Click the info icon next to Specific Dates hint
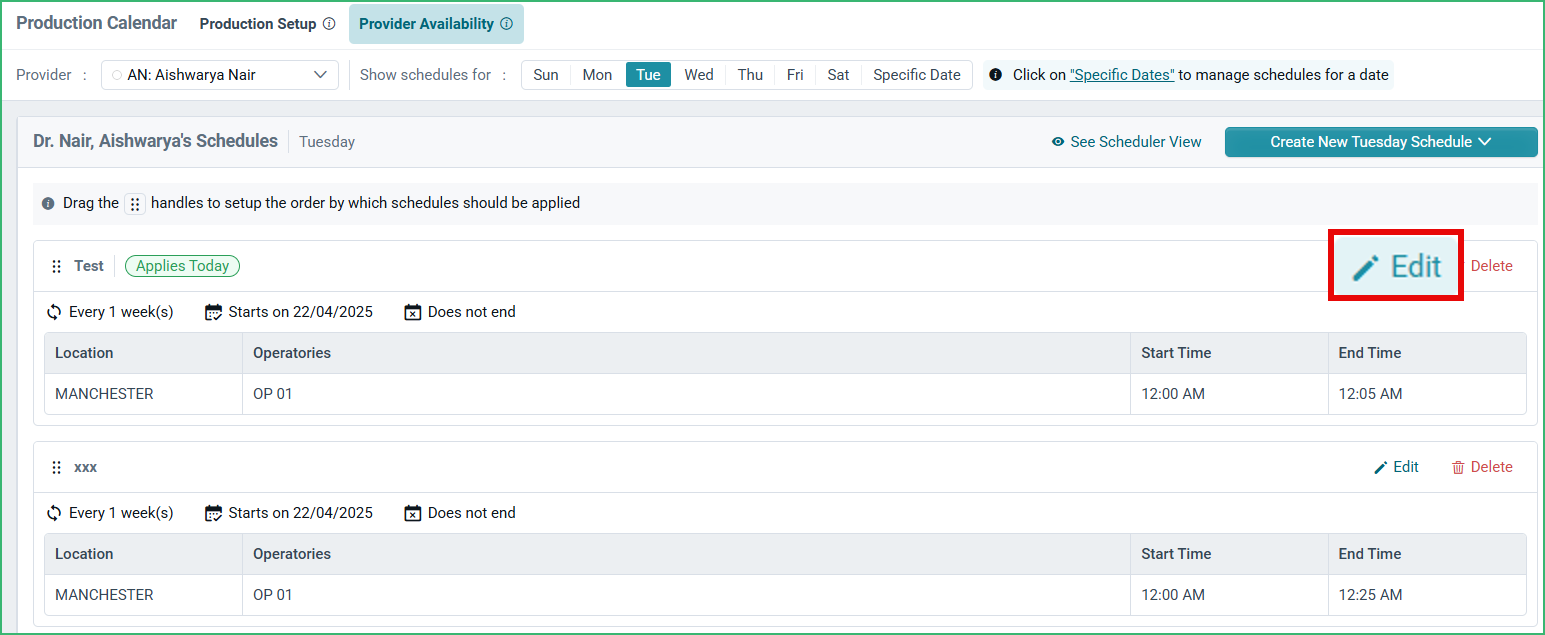Screen dimensions: 1545x635 click(x=995, y=75)
